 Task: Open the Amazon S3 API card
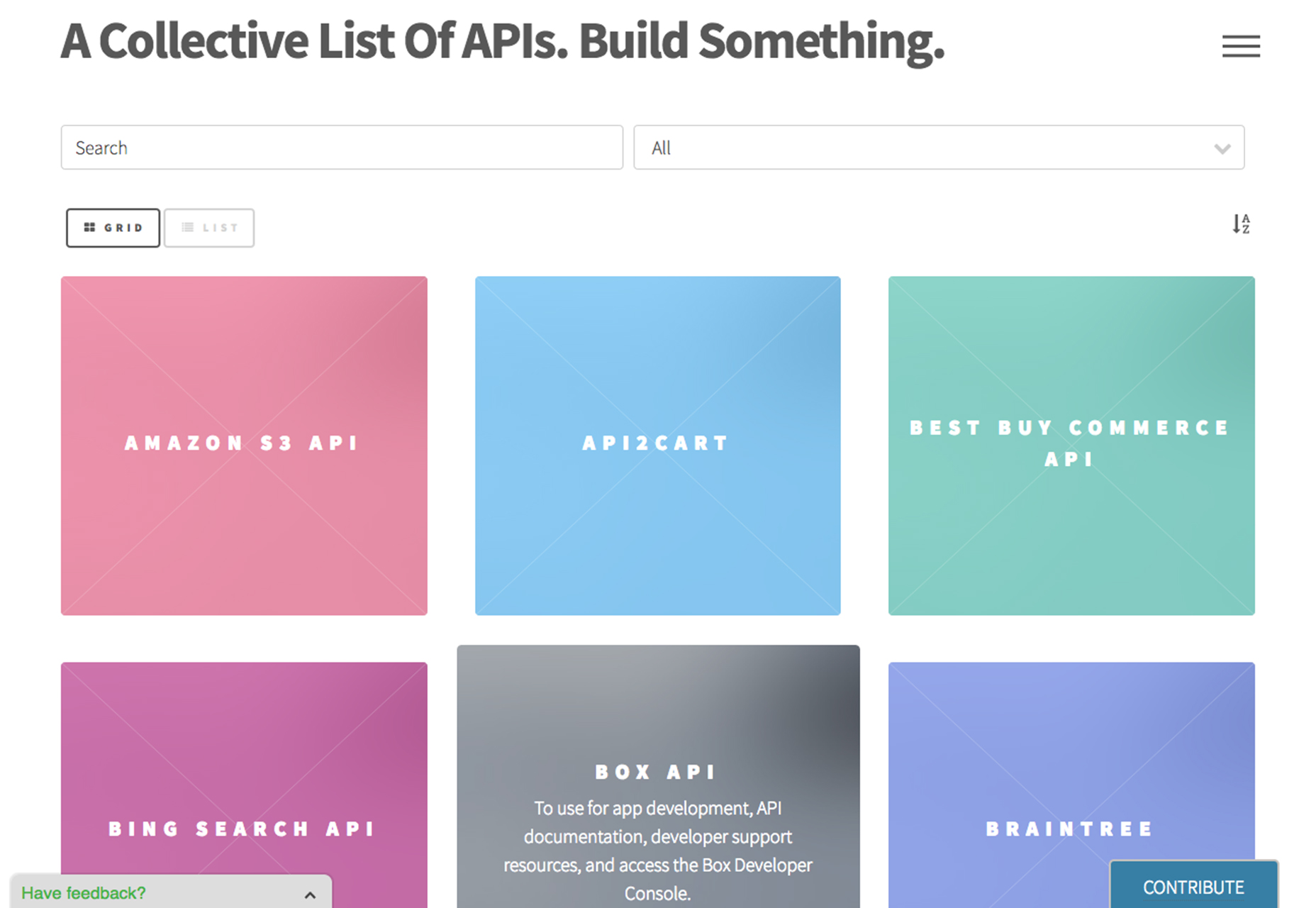coord(244,445)
